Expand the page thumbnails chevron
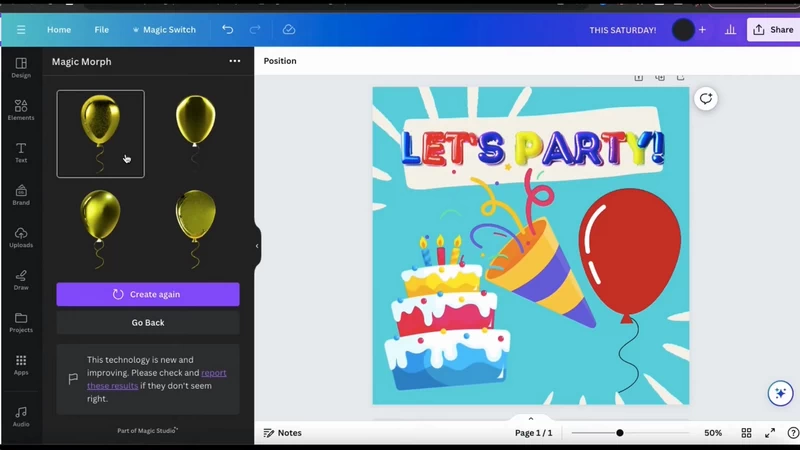 (x=531, y=418)
